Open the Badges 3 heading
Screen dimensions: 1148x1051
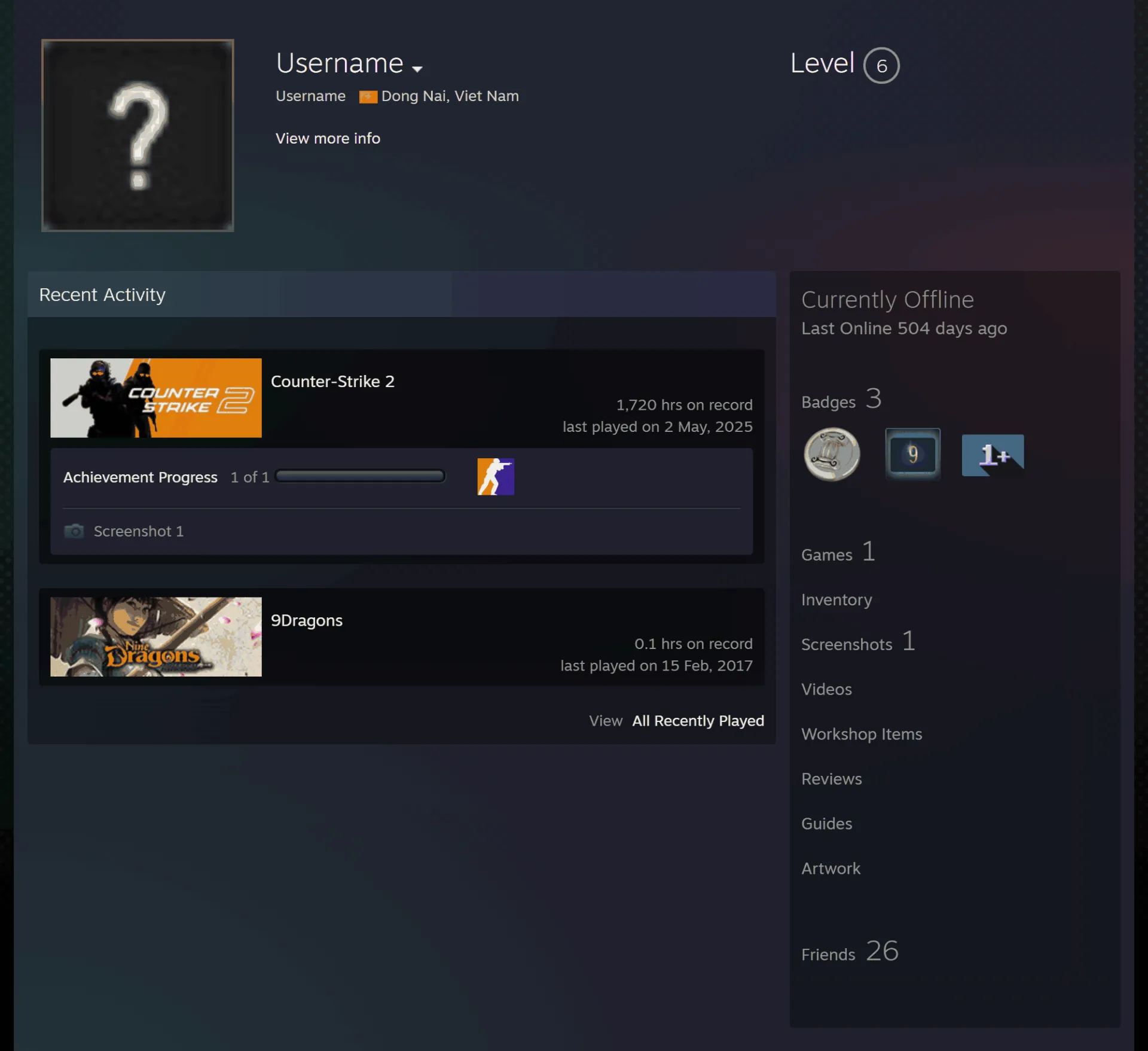click(x=841, y=399)
